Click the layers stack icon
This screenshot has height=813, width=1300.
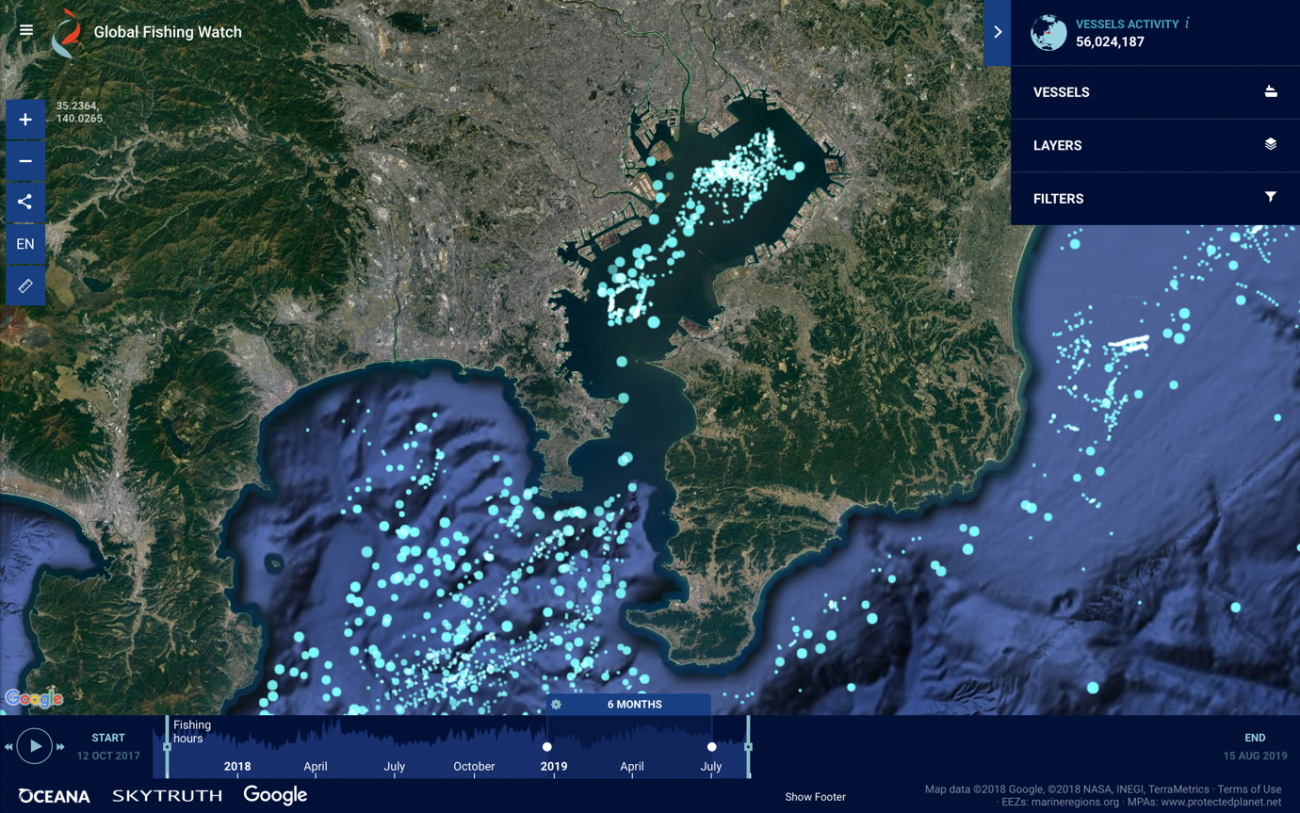(1270, 144)
